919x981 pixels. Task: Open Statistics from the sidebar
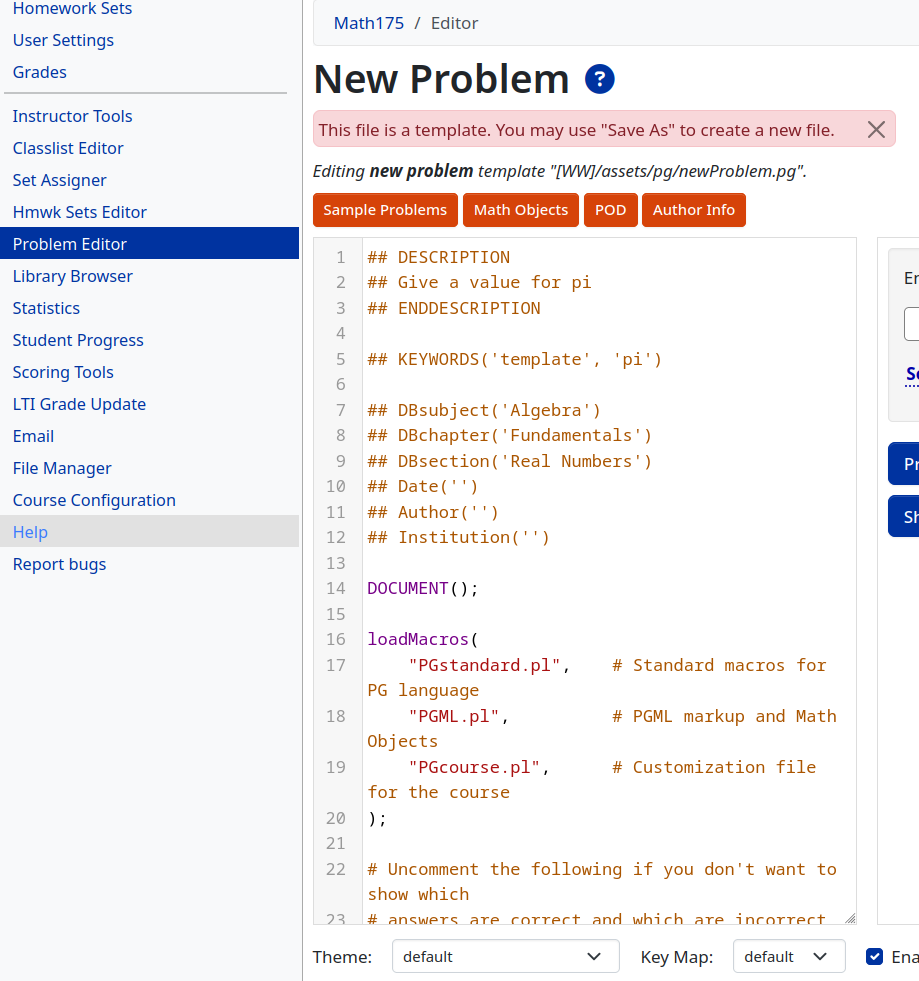tap(45, 308)
